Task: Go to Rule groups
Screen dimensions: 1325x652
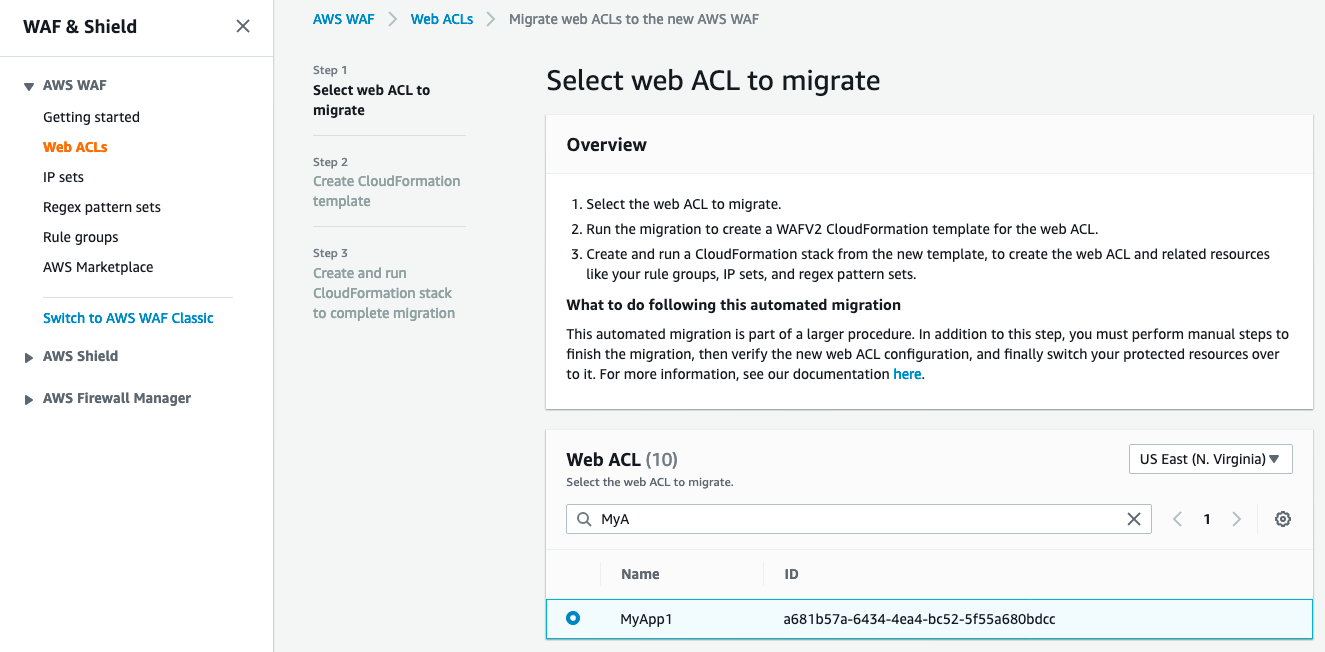Action: [x=80, y=237]
